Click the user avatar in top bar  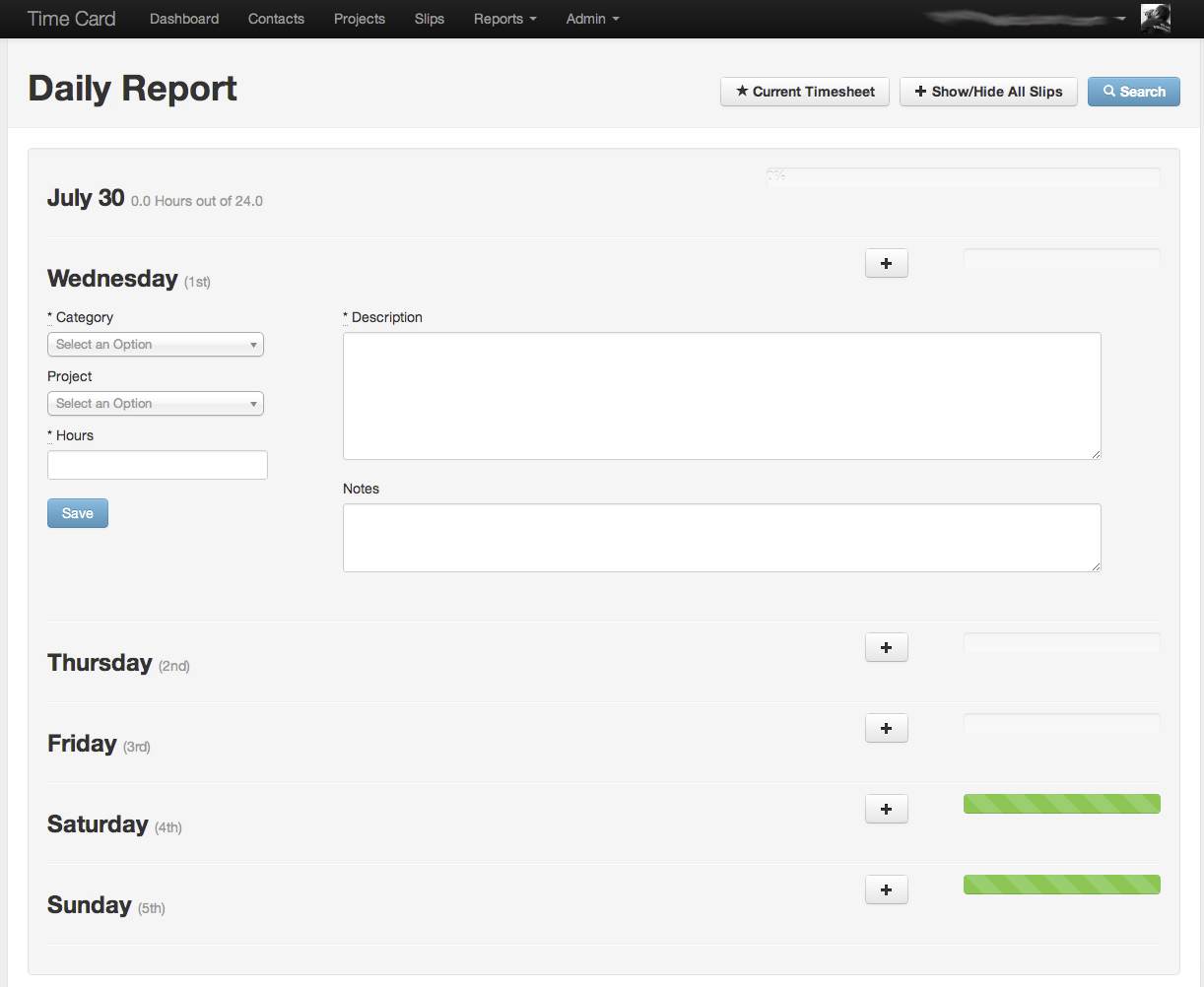(x=1155, y=19)
